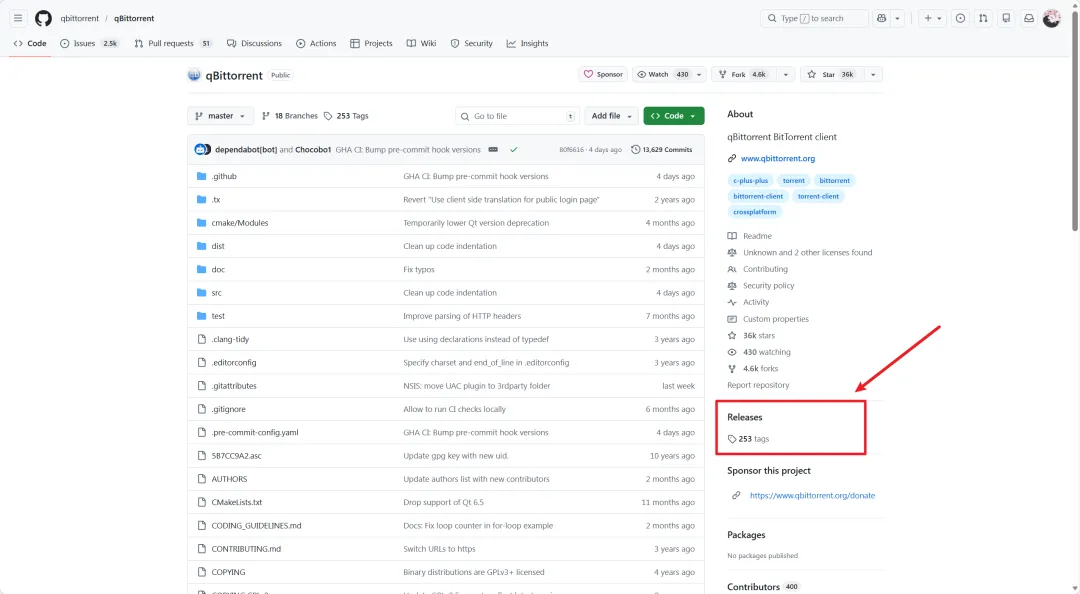
Task: Open the Security tab
Action: 472,43
